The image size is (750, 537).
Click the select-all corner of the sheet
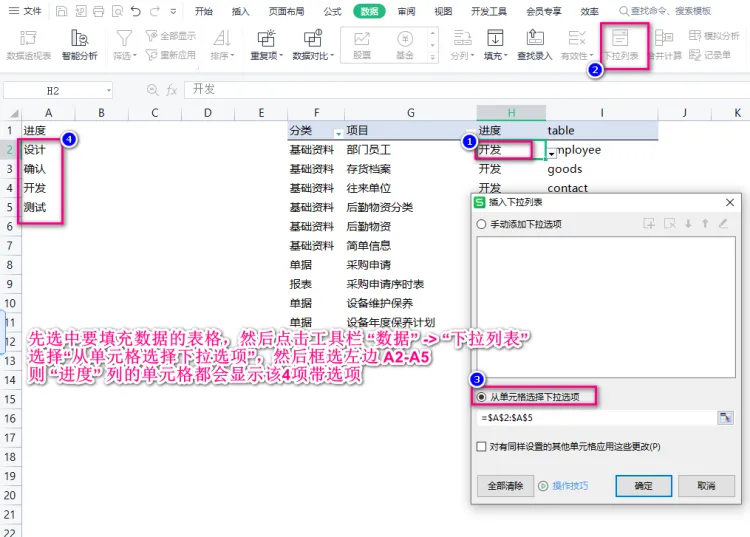point(14,113)
